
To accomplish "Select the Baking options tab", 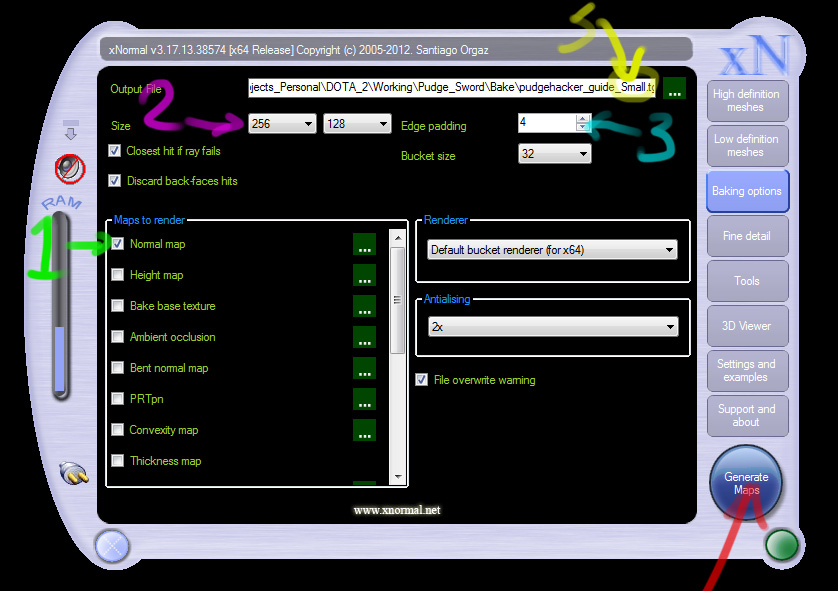I will coord(747,191).
